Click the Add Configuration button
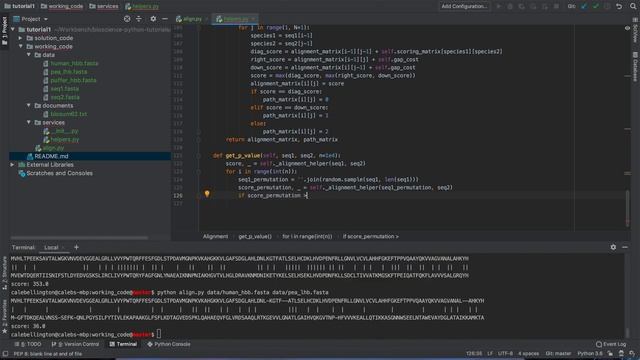The width and height of the screenshot is (640, 360). [x=464, y=6]
